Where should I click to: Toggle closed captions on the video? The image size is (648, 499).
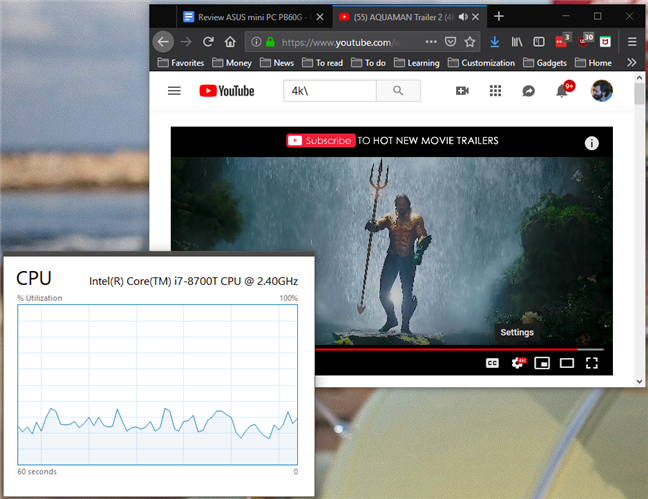pyautogui.click(x=492, y=363)
